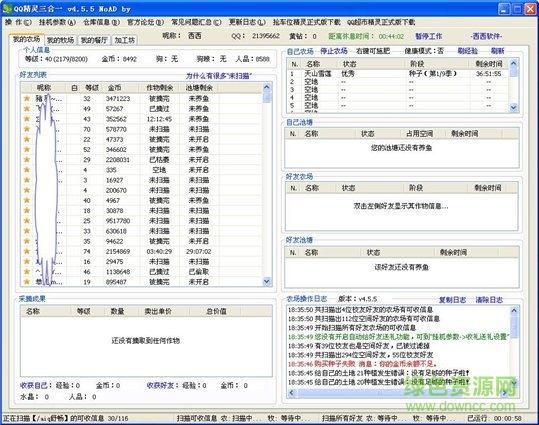Open the 为什么有很多"未扫描" help link
Image resolution: width=539 pixels, height=425 pixels.
(219, 76)
